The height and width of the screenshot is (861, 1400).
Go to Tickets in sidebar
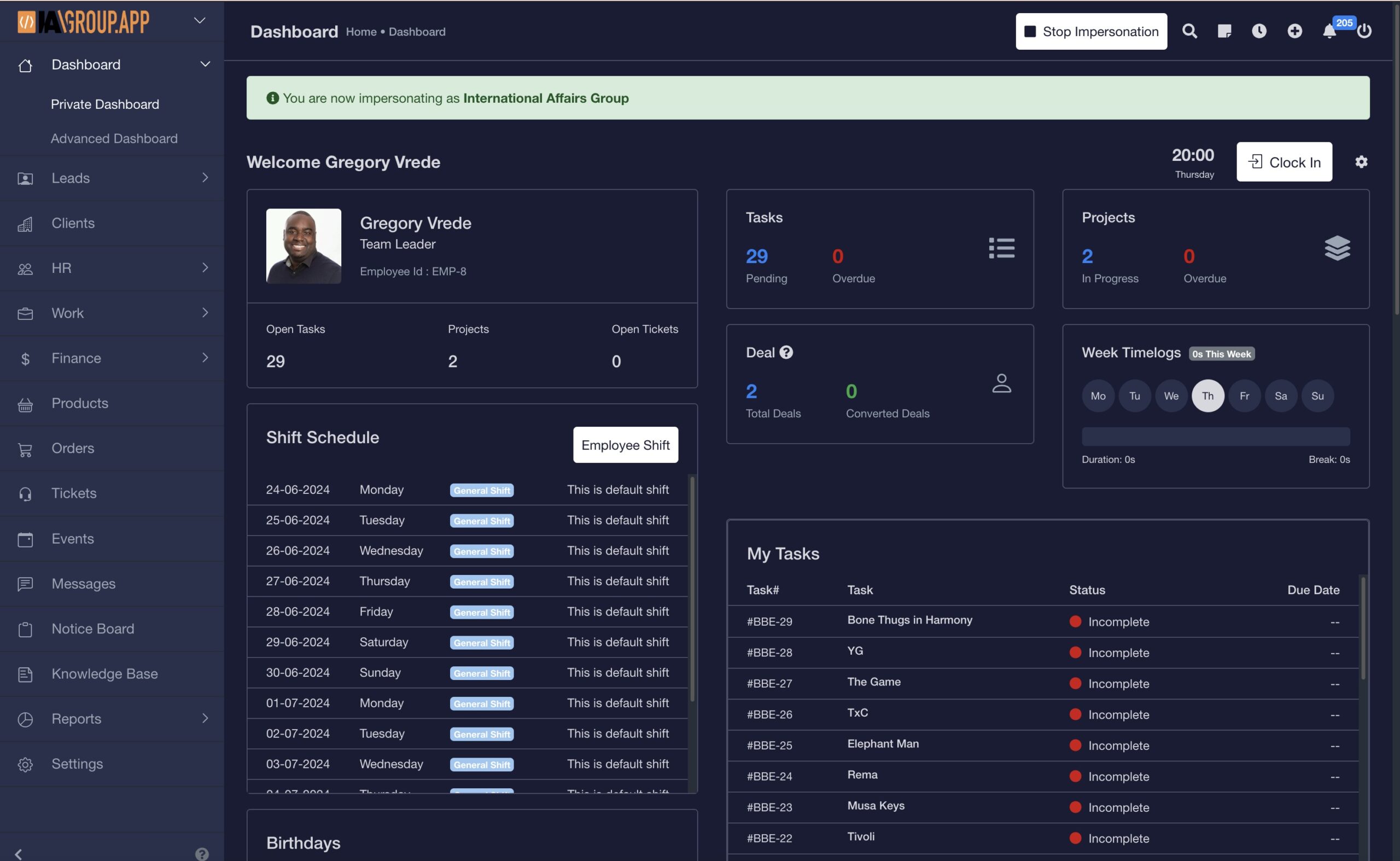(x=74, y=493)
